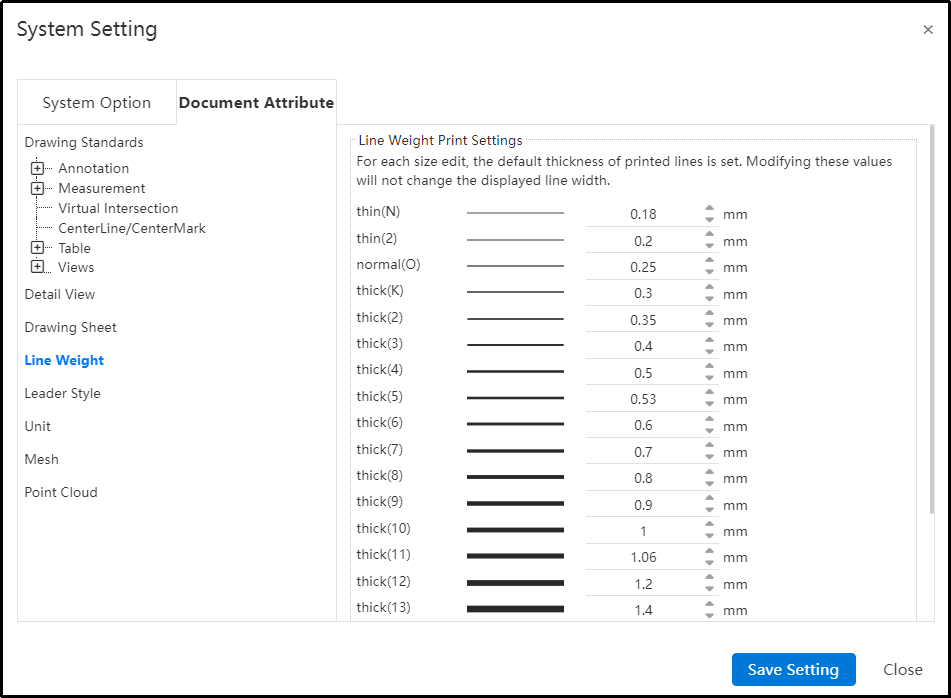Click the thick(9) value field 0.9
The height and width of the screenshot is (698, 951).
644,505
